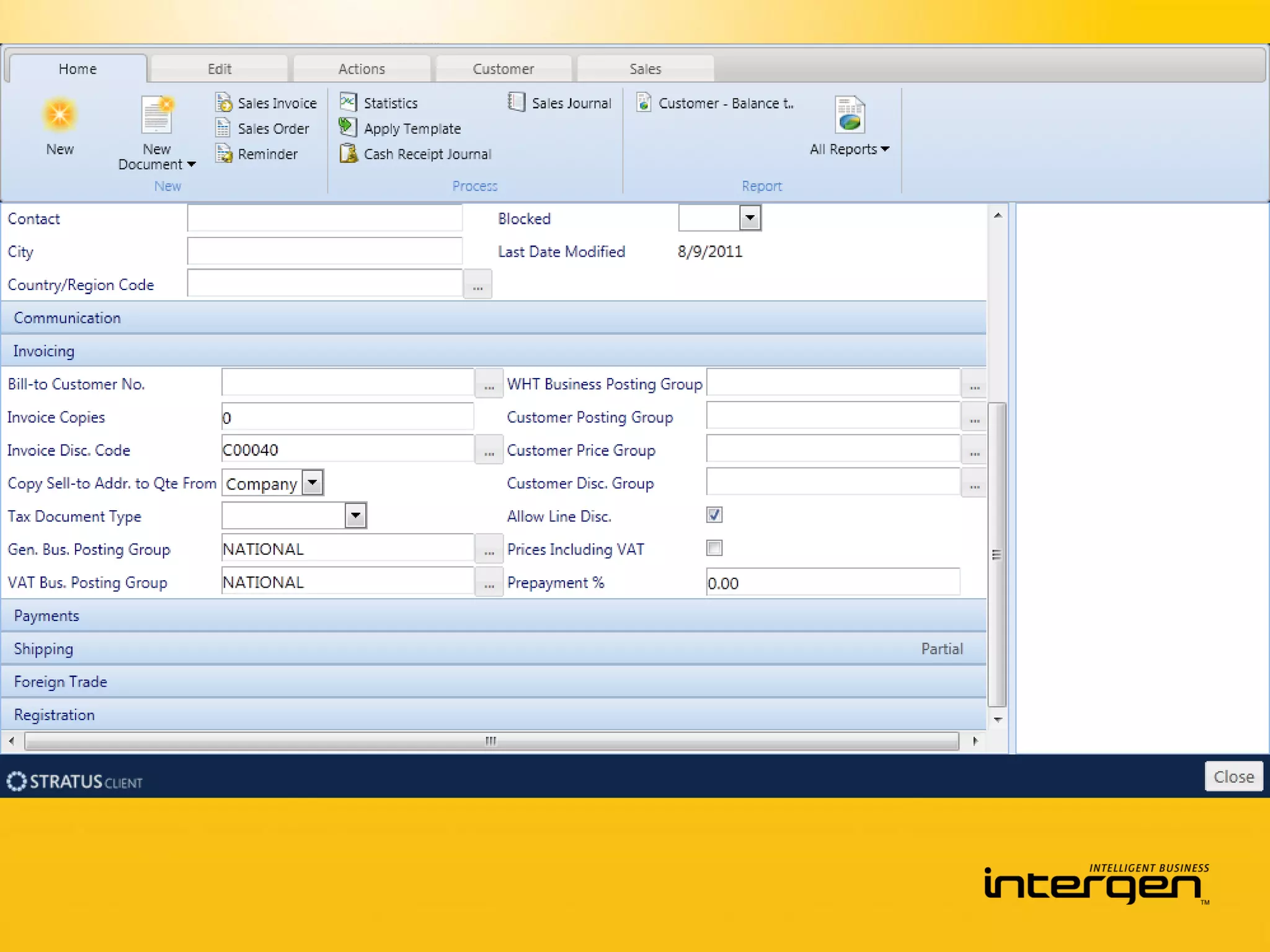The width and height of the screenshot is (1270, 952).
Task: Click the Customer Price Group field
Action: click(833, 450)
